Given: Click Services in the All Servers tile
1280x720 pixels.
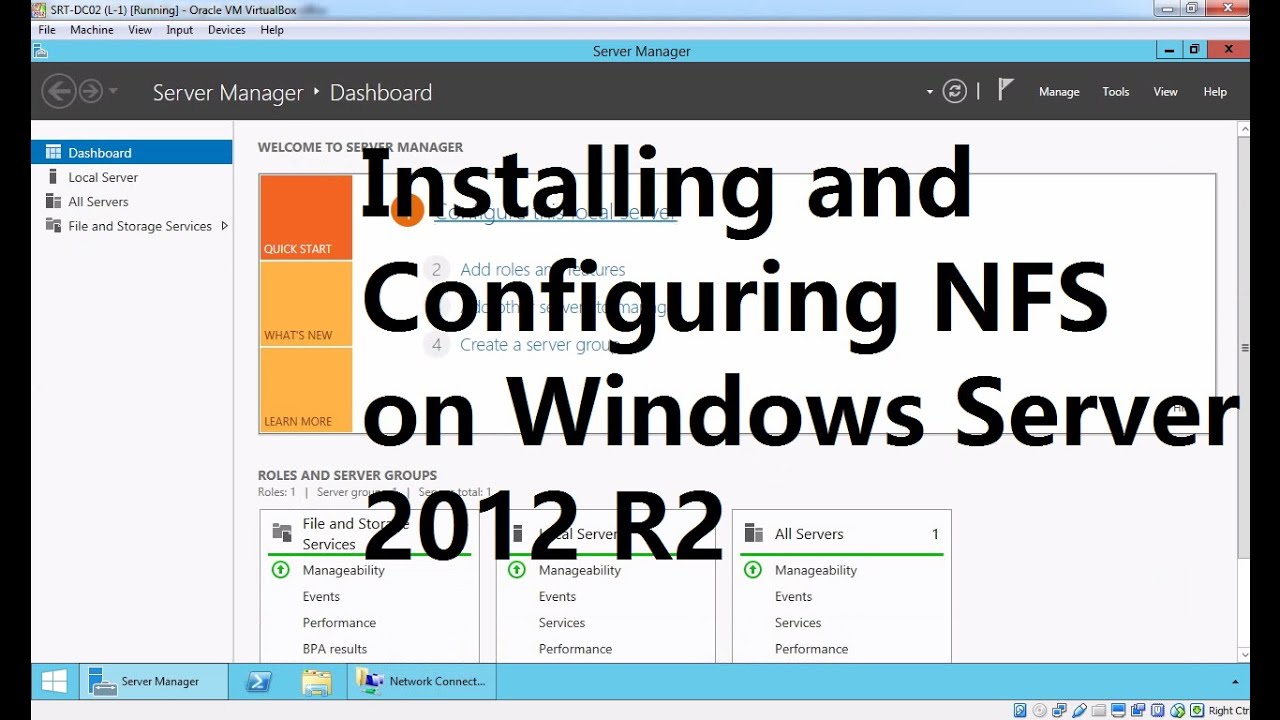Looking at the screenshot, I should click(x=798, y=623).
